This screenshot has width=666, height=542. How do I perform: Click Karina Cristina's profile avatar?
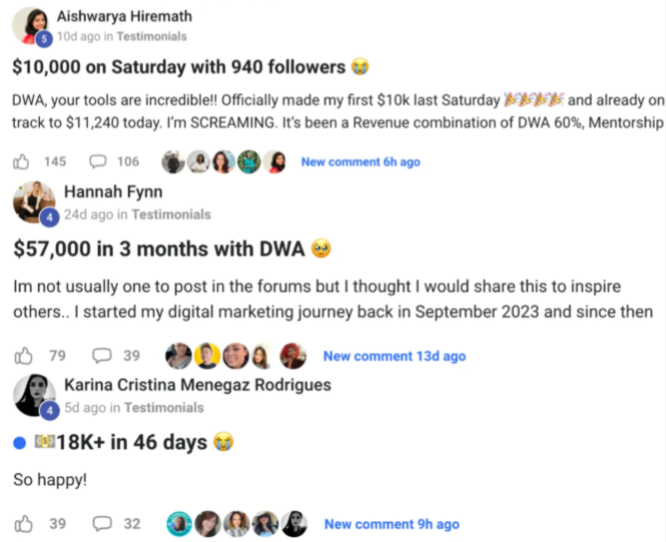tap(32, 395)
